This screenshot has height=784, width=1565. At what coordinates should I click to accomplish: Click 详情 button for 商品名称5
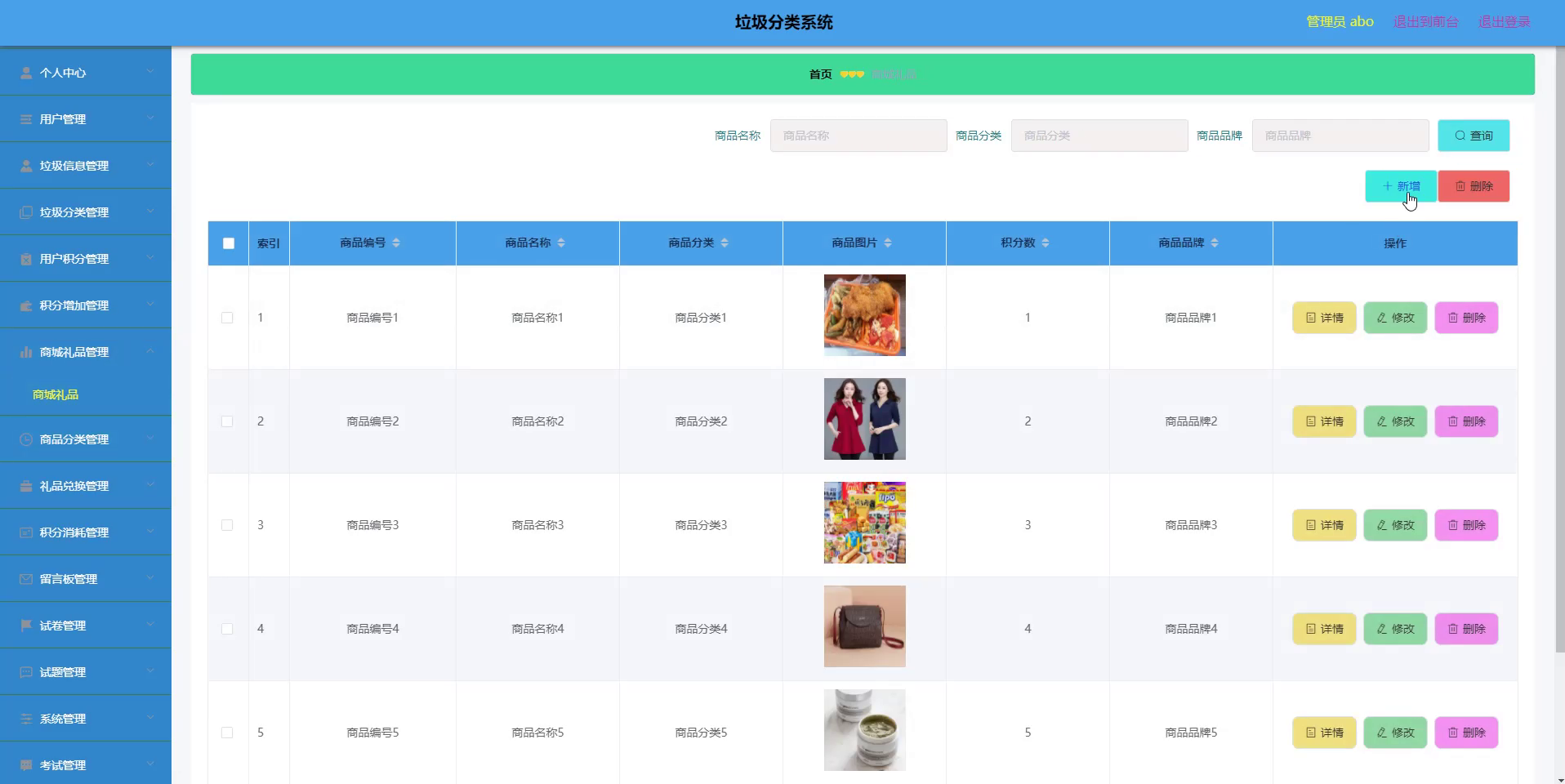point(1324,733)
